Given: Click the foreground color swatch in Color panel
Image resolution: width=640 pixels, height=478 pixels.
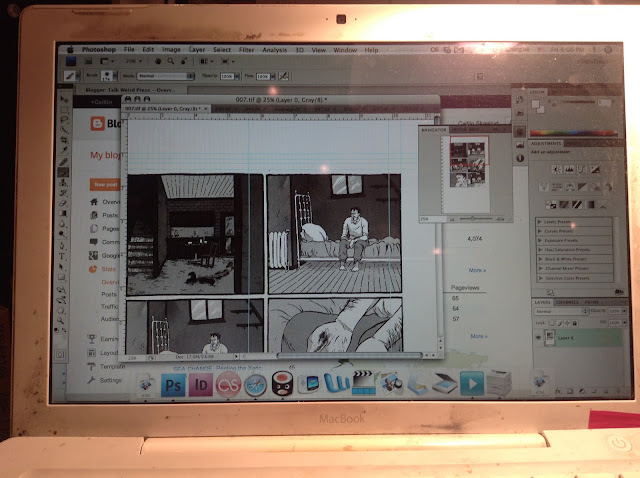Looking at the screenshot, I should coord(536,104).
